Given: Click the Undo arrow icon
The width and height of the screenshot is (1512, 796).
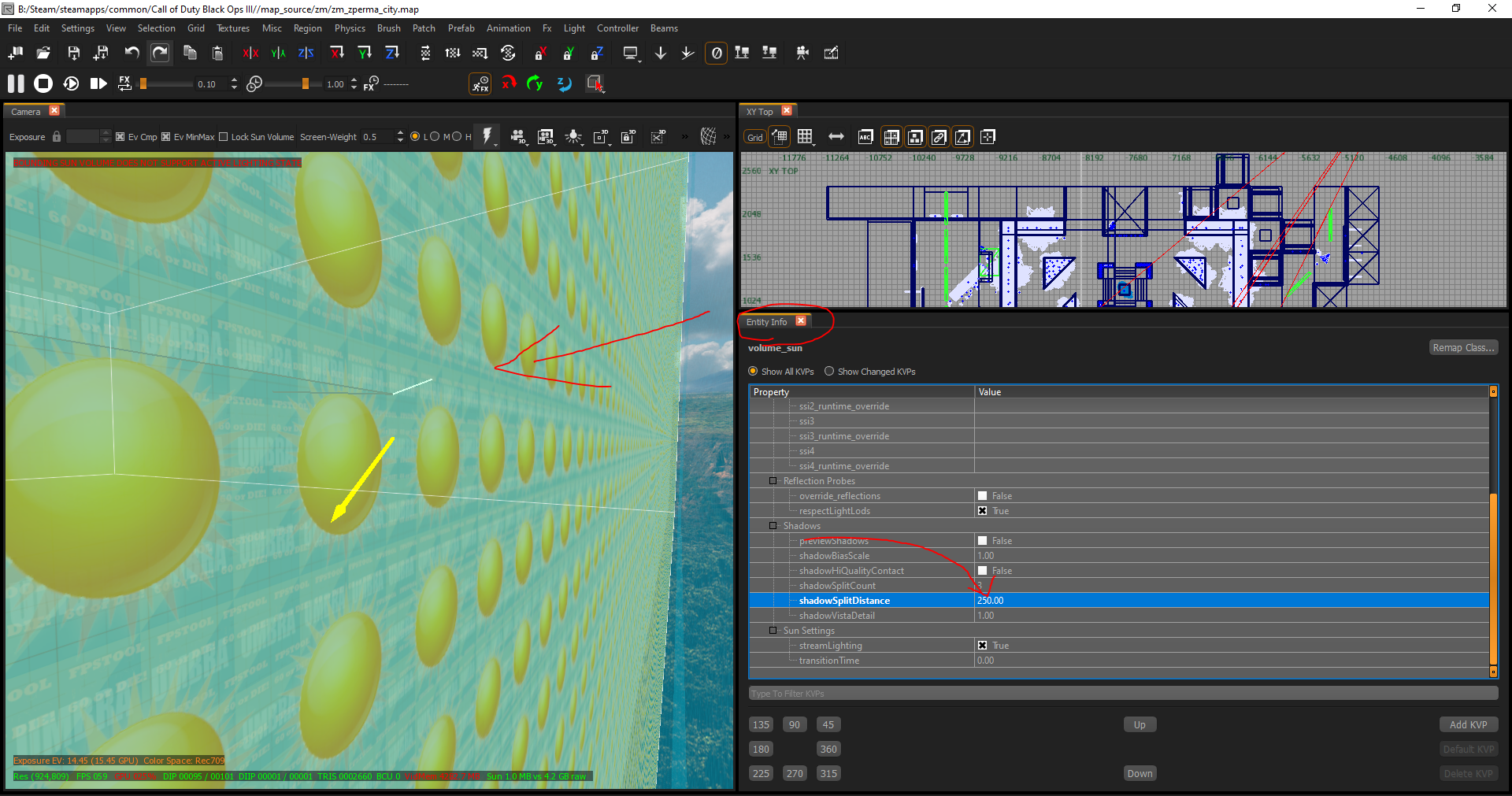Looking at the screenshot, I should 132,53.
